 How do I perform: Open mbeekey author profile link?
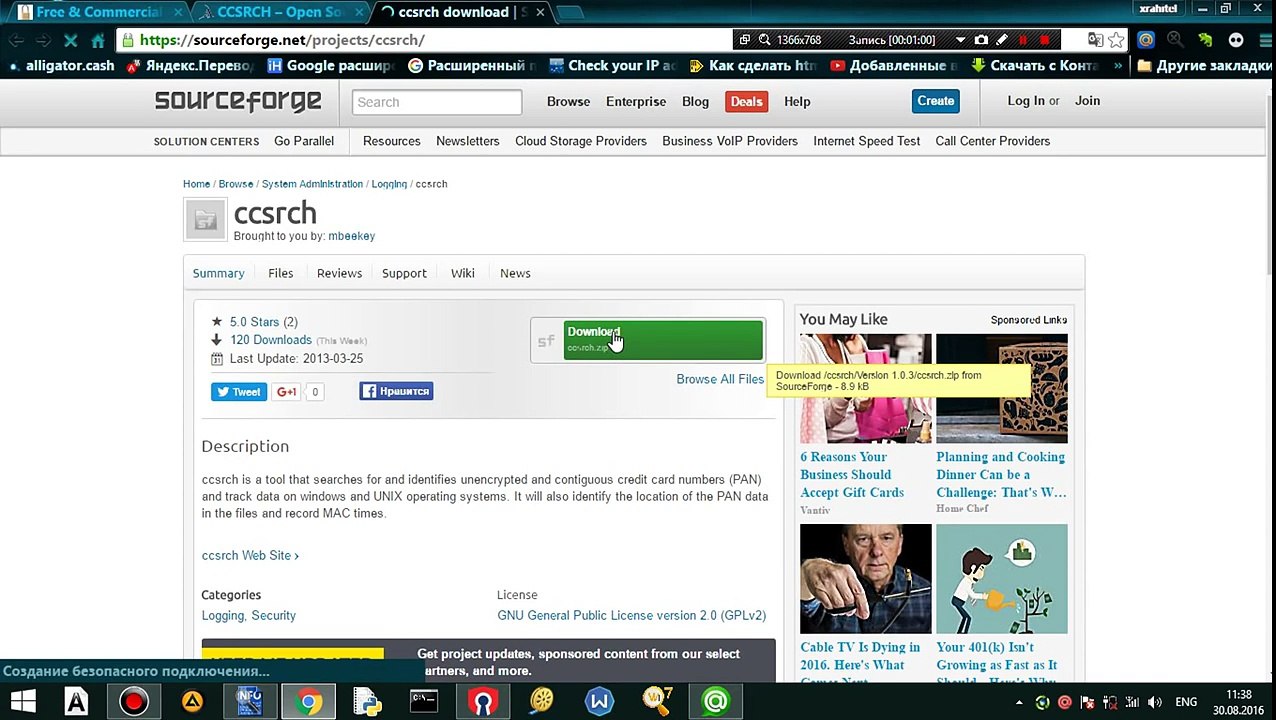tap(351, 236)
